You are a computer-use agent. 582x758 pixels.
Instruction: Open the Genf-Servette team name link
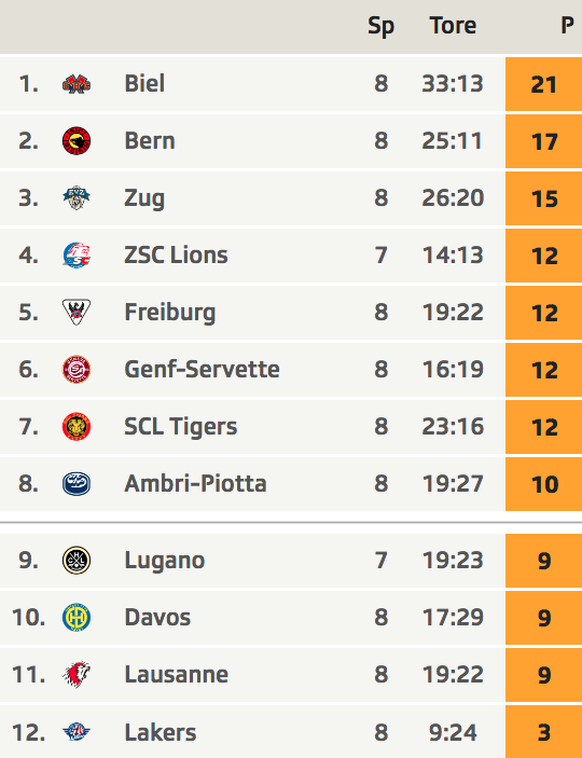click(x=202, y=369)
